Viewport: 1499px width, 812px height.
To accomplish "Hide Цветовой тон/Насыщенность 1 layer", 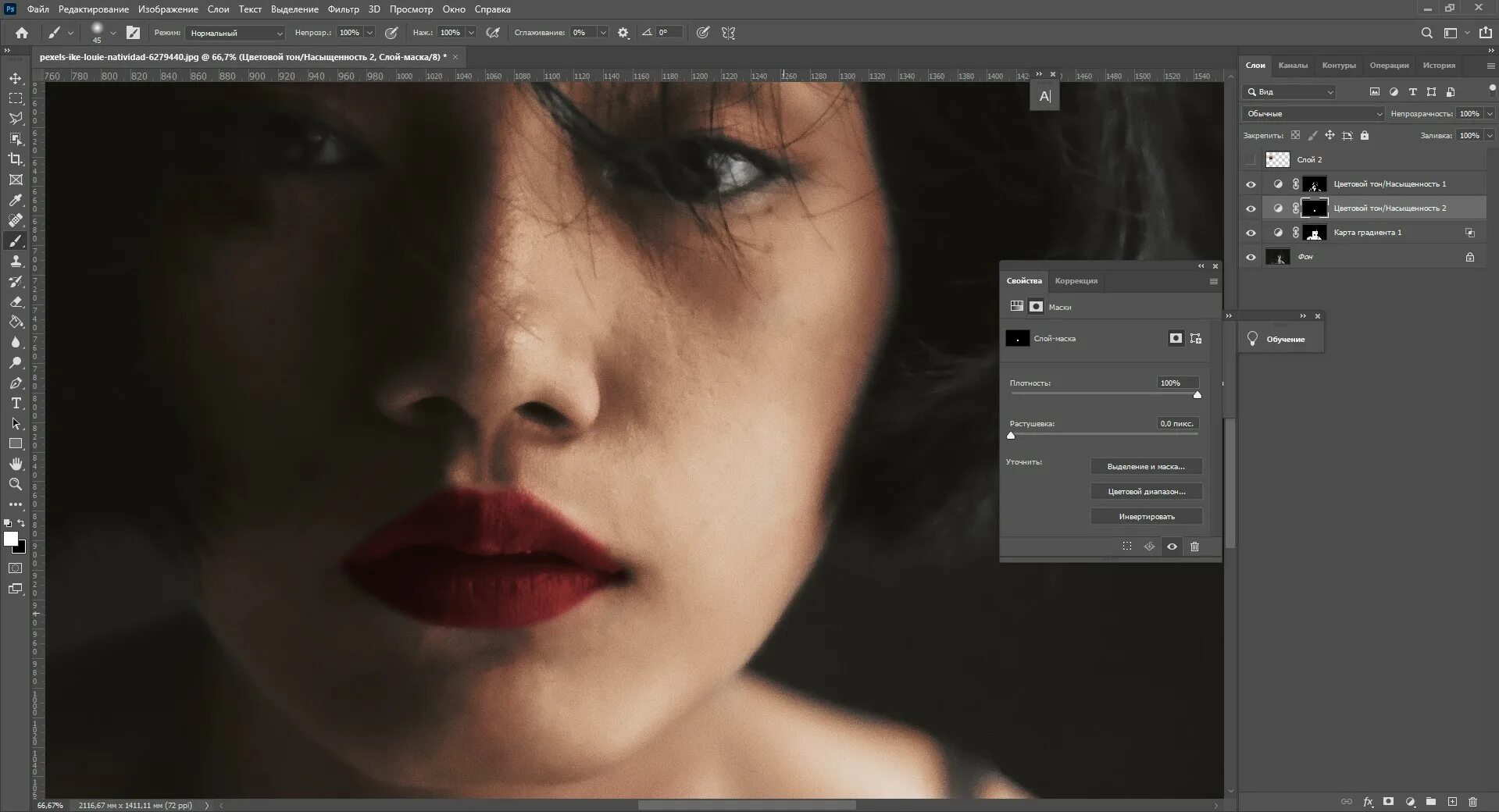I will coord(1251,184).
